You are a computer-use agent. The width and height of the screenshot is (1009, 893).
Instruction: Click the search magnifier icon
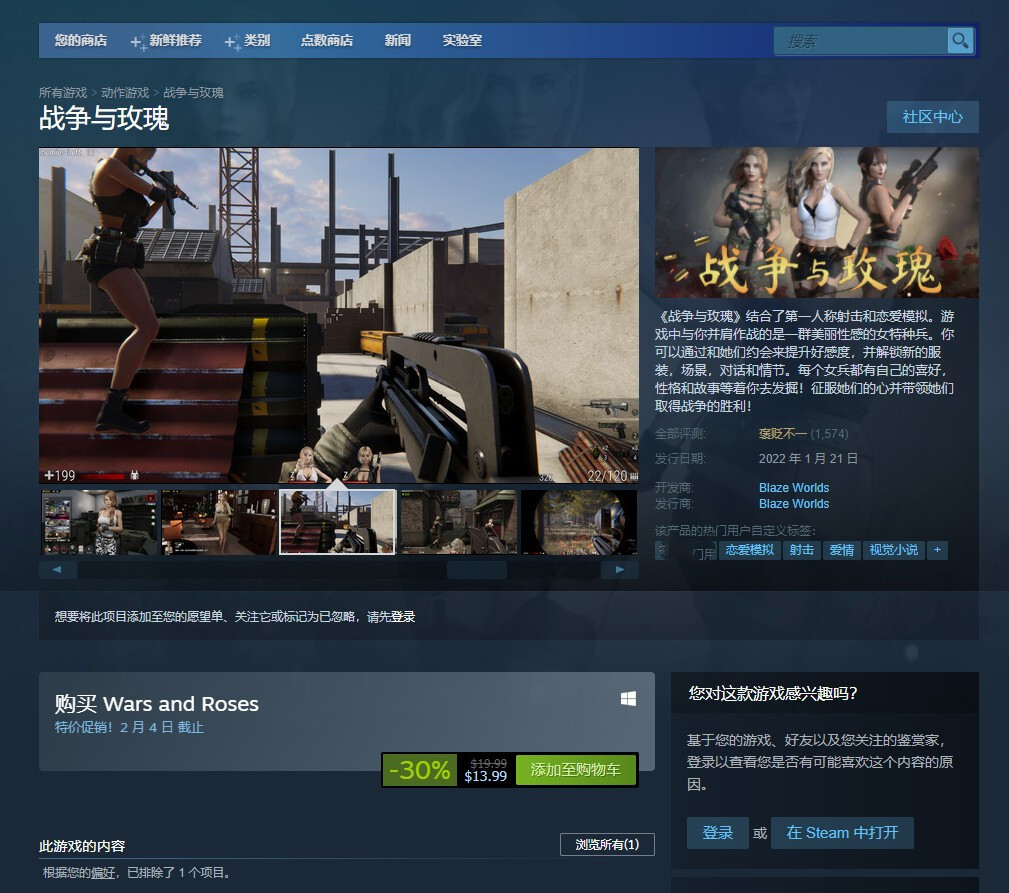point(959,41)
